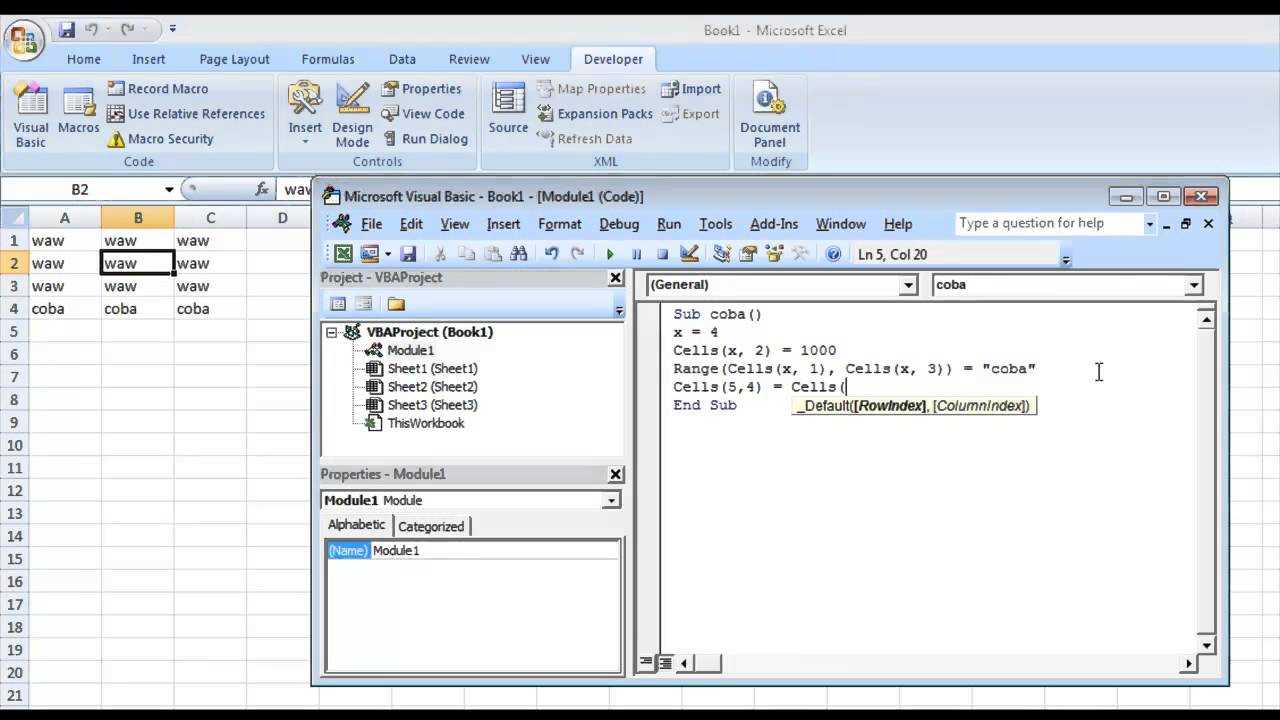Select Module1 in project tree

coord(410,350)
